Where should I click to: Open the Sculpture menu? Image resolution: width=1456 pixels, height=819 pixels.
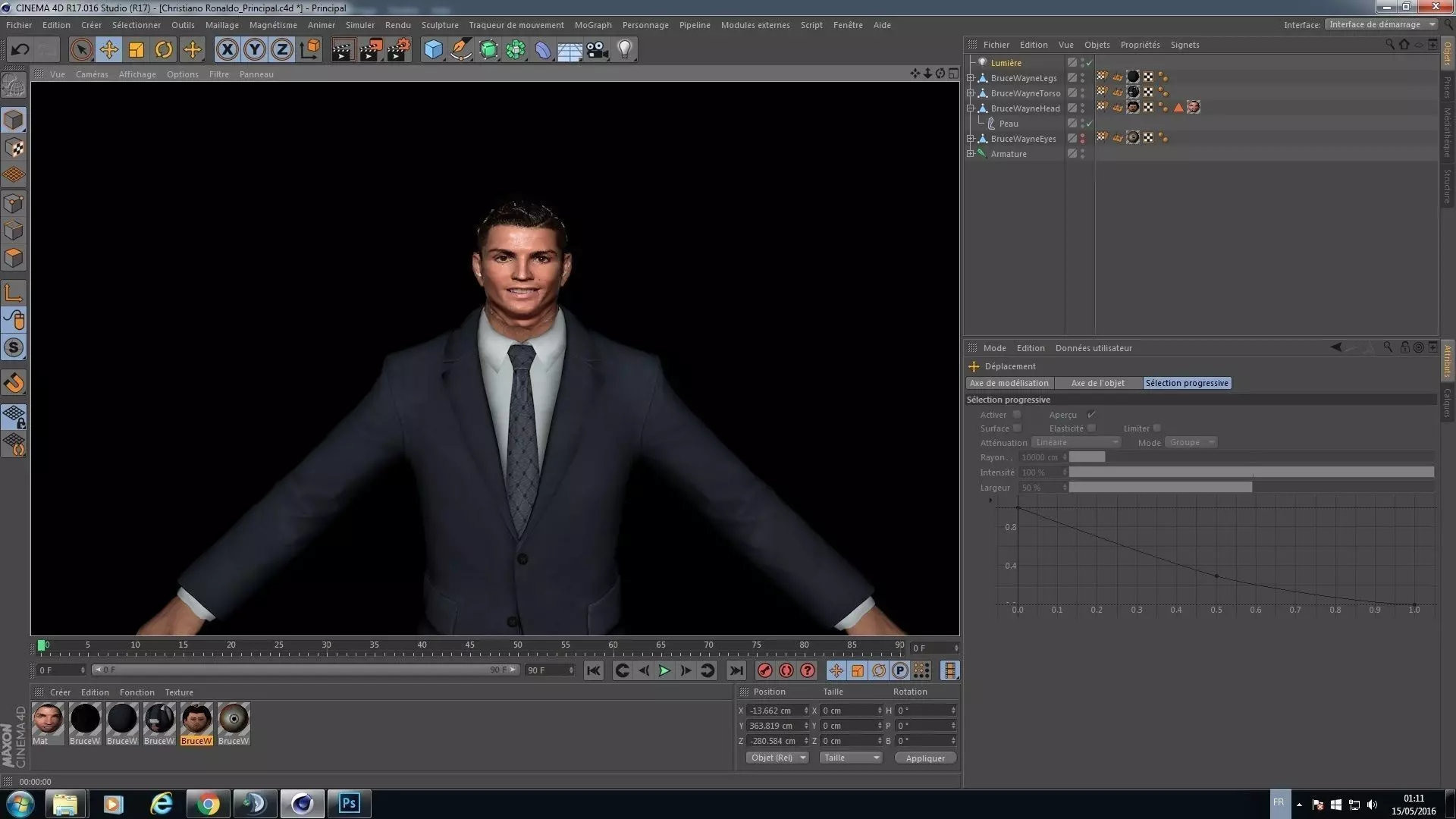tap(440, 25)
